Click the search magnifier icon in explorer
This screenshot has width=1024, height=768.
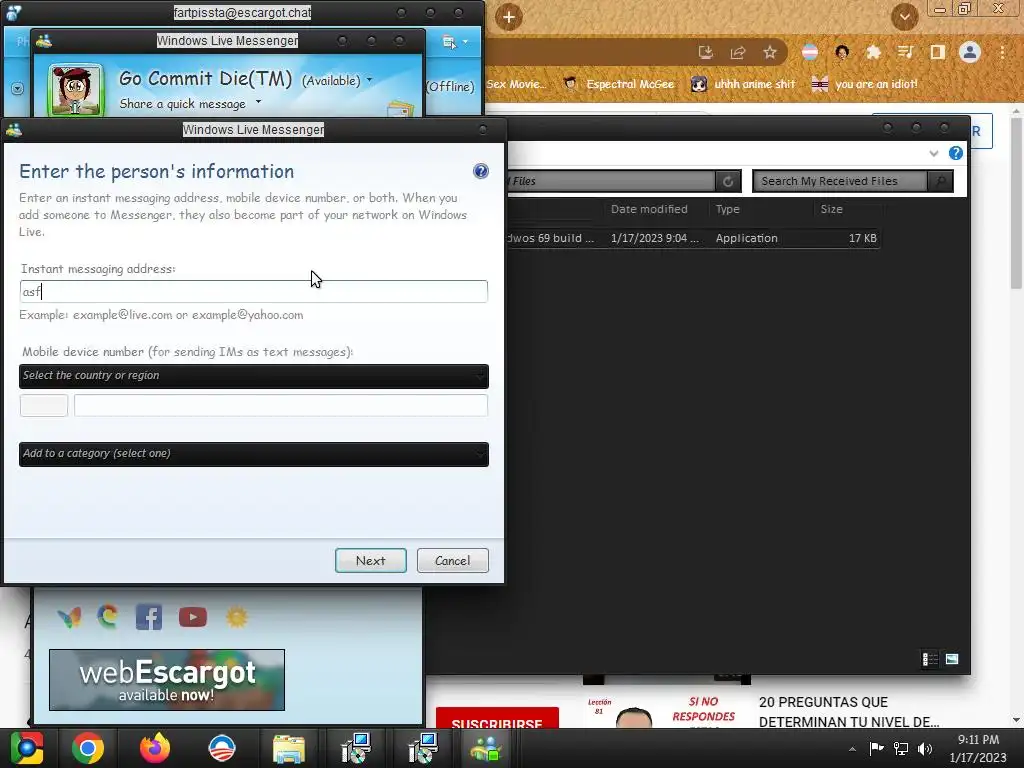(x=940, y=182)
